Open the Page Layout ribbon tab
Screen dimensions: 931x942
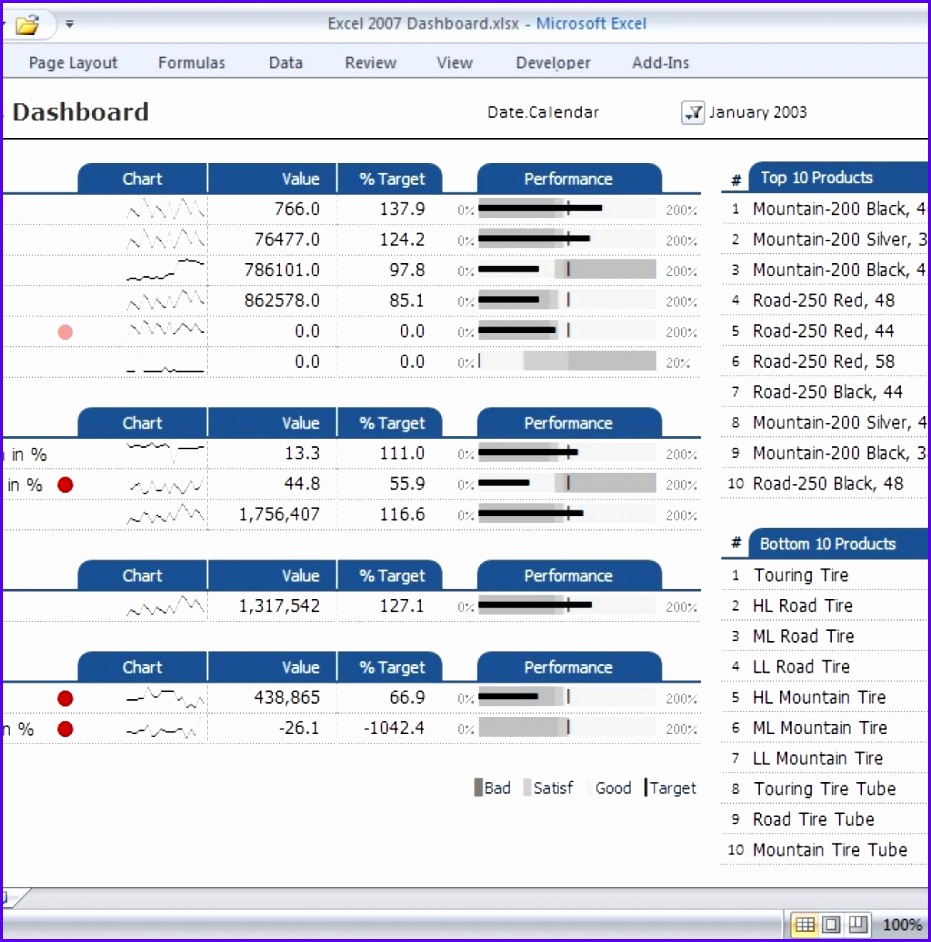(73, 62)
